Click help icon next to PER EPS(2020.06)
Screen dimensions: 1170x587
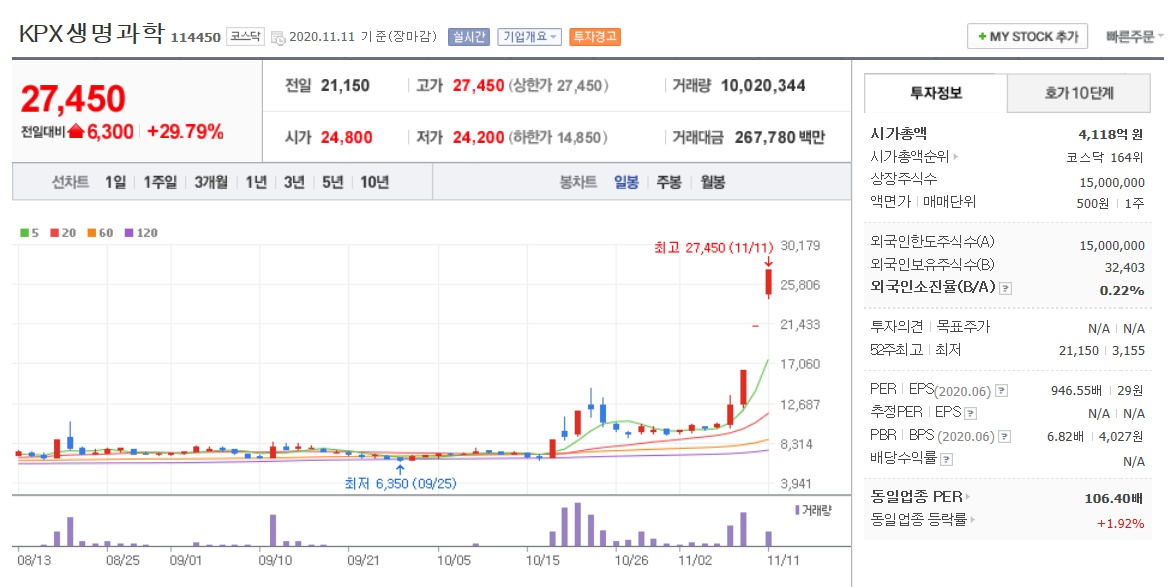1001,390
